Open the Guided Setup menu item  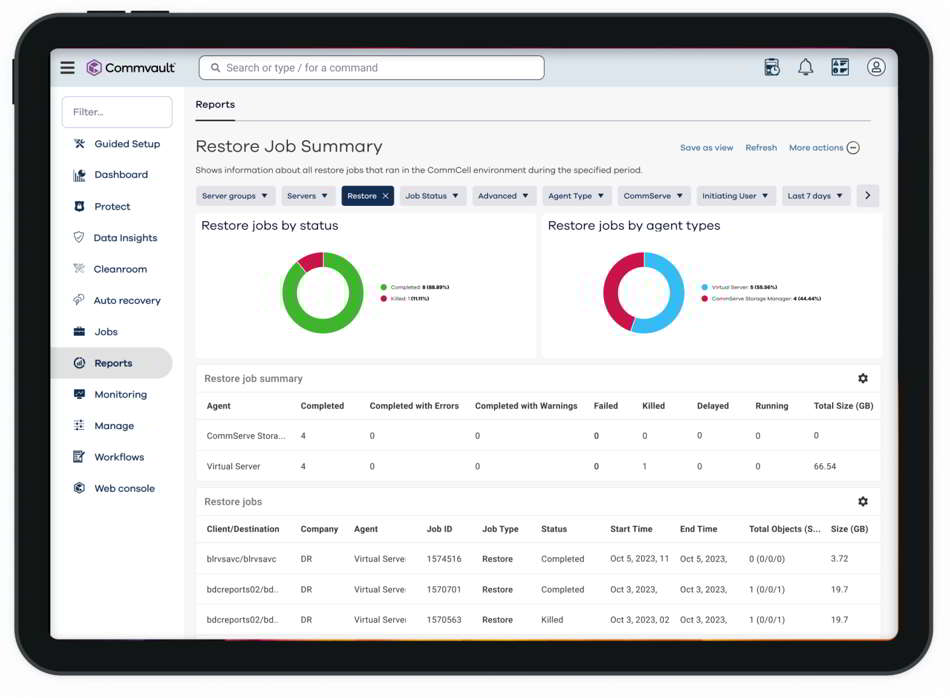[127, 144]
